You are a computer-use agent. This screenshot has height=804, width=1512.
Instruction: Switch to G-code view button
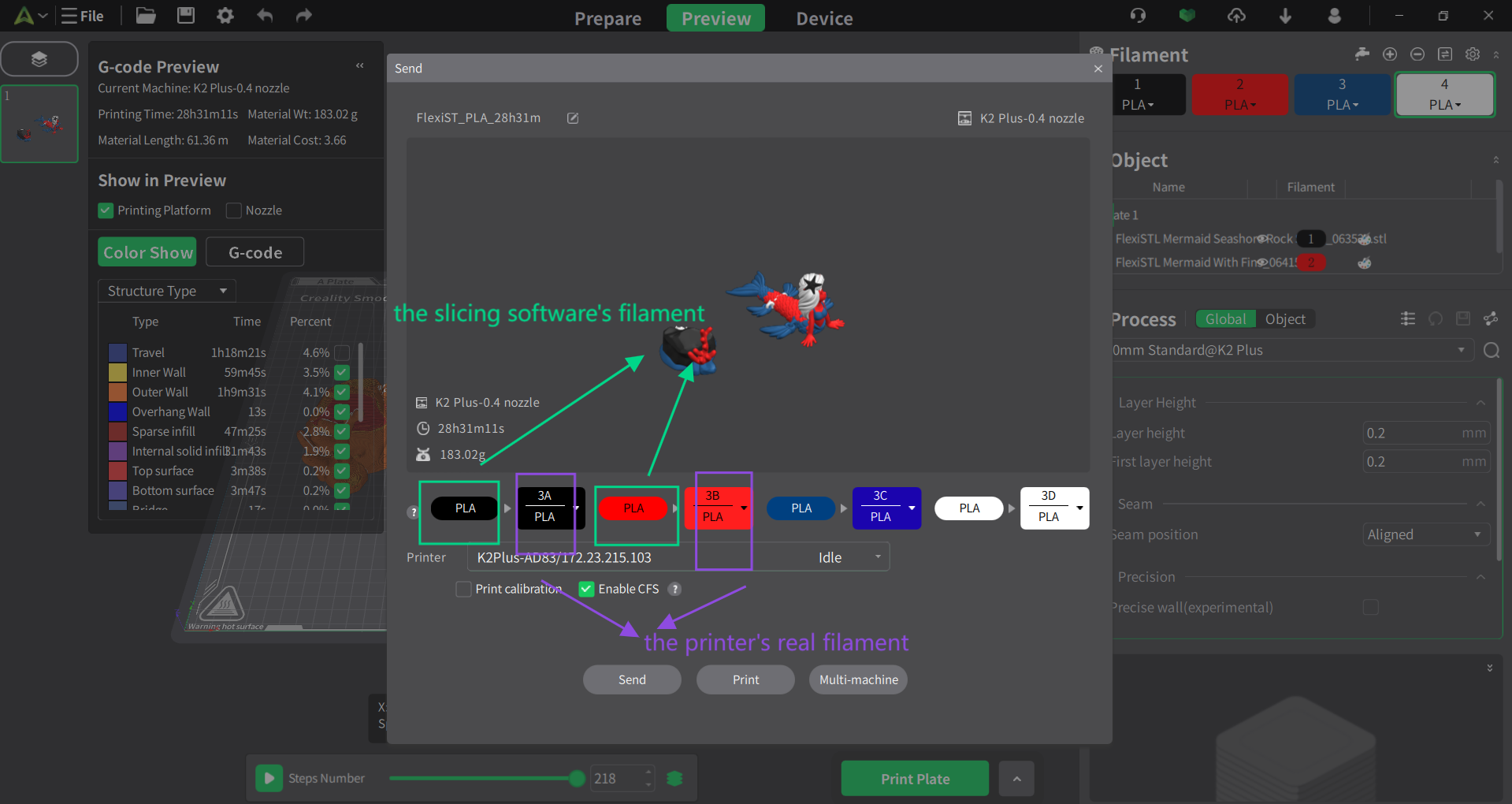pos(255,252)
